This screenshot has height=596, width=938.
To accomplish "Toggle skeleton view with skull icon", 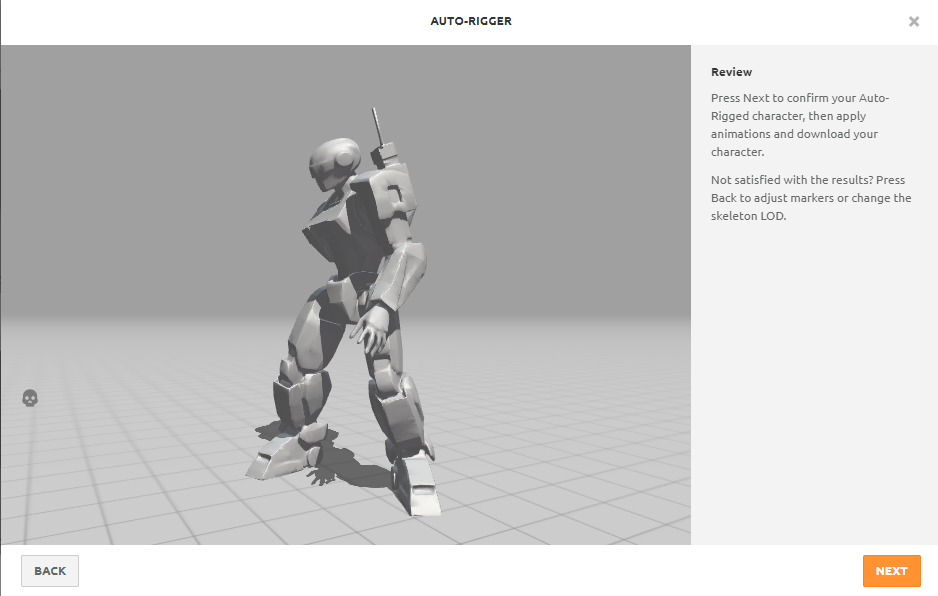I will coord(30,398).
